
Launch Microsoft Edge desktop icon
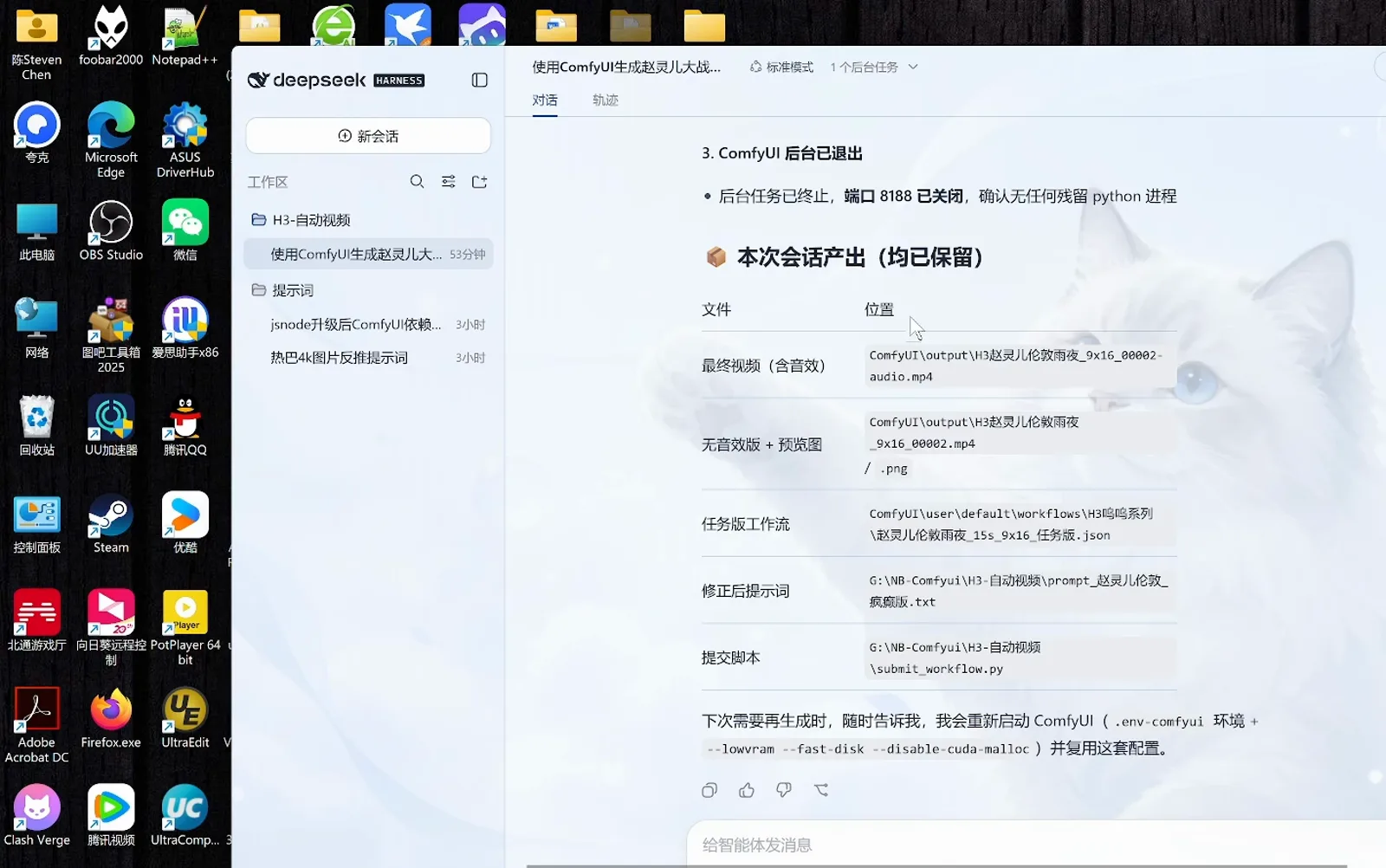pyautogui.click(x=111, y=139)
